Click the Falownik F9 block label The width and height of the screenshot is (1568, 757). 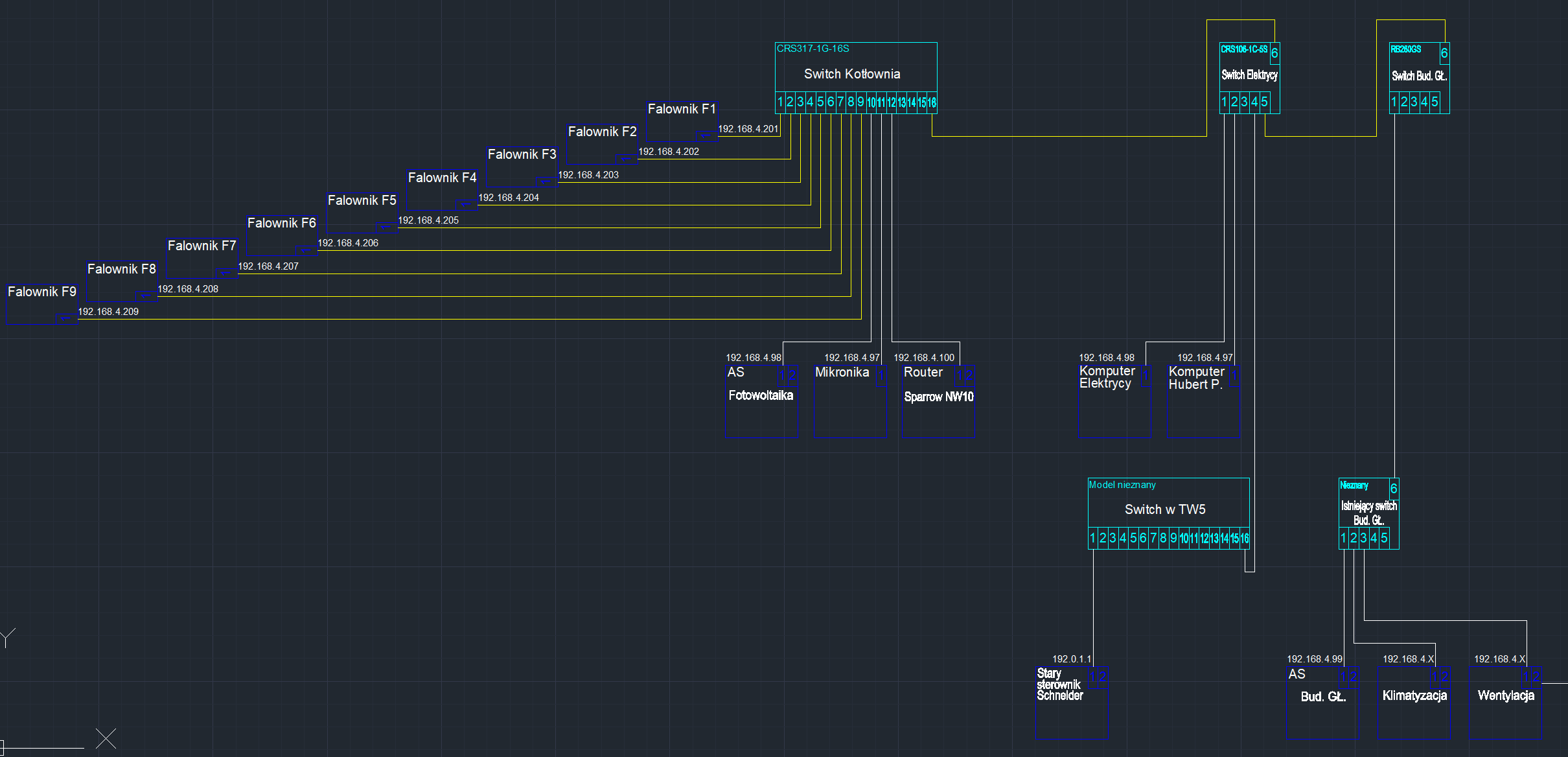tap(41, 292)
